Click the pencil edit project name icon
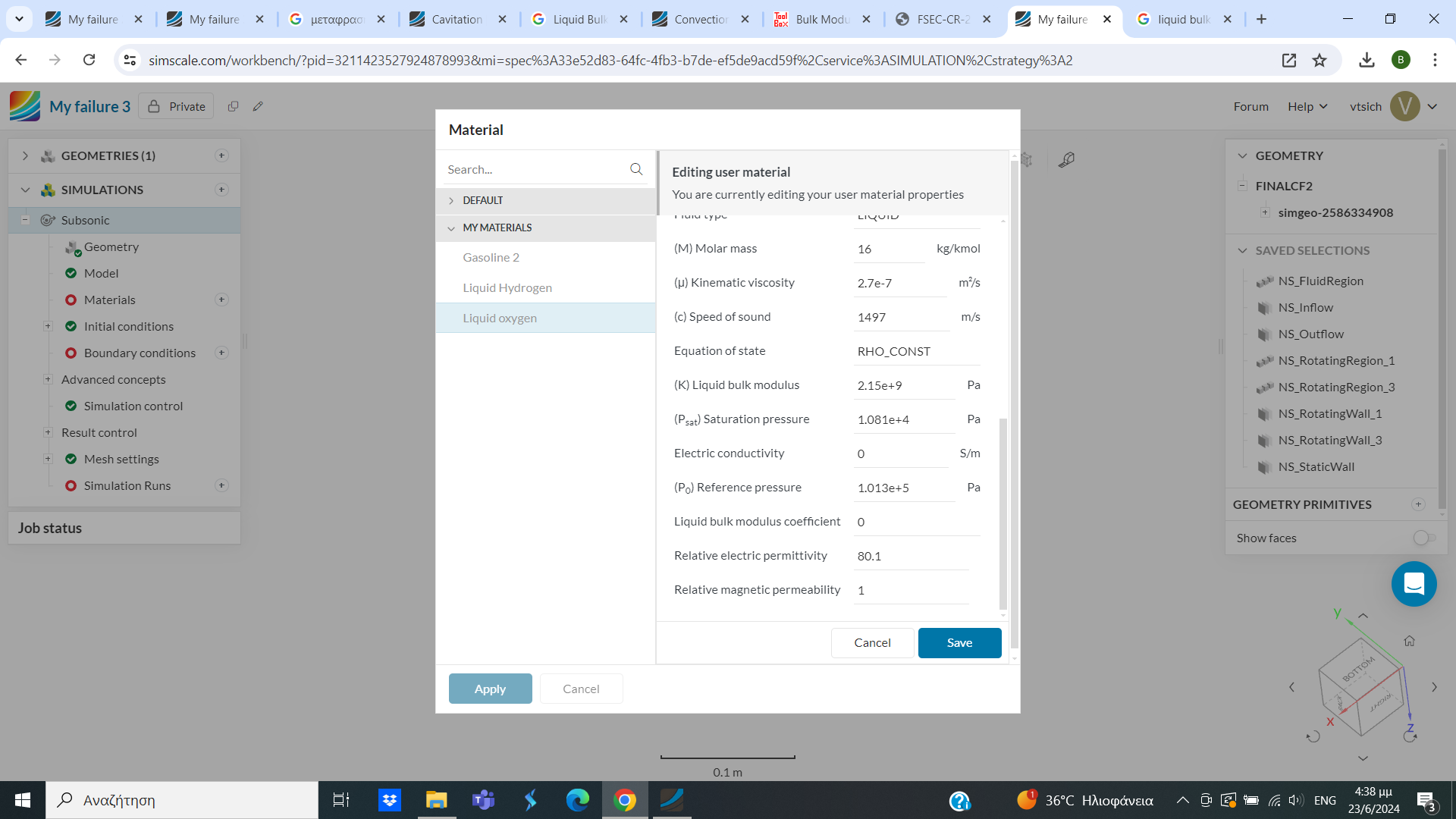 (x=258, y=106)
